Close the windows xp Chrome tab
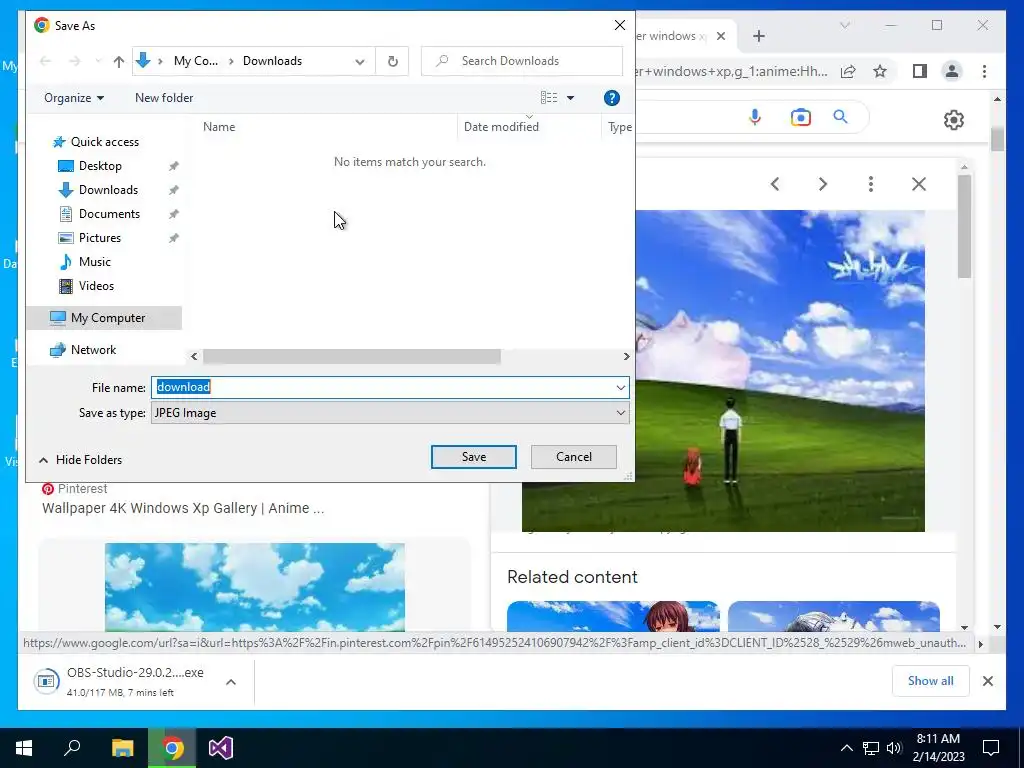The image size is (1024, 768). [x=720, y=36]
